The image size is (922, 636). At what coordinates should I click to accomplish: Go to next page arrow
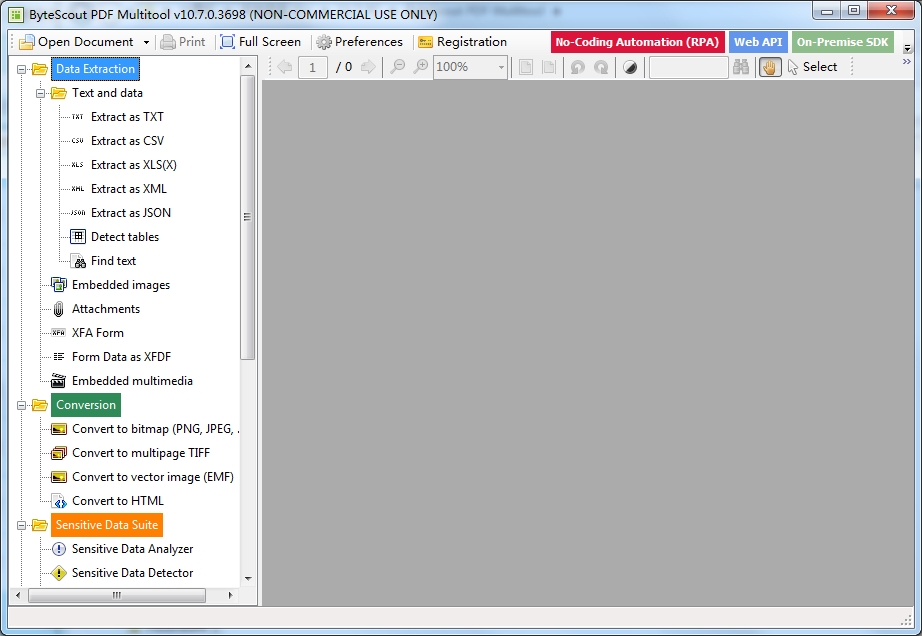tap(368, 67)
